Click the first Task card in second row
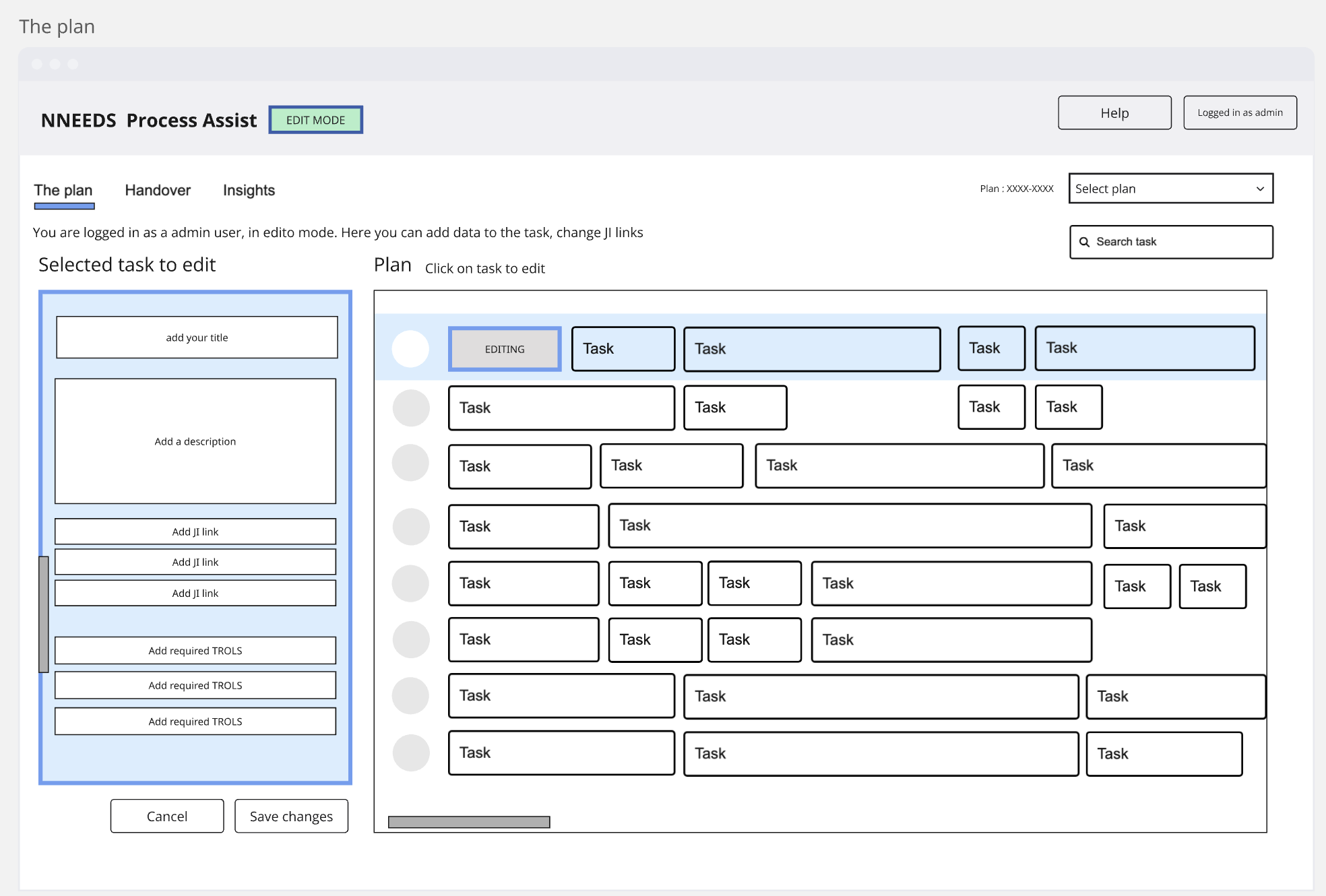 tap(561, 408)
